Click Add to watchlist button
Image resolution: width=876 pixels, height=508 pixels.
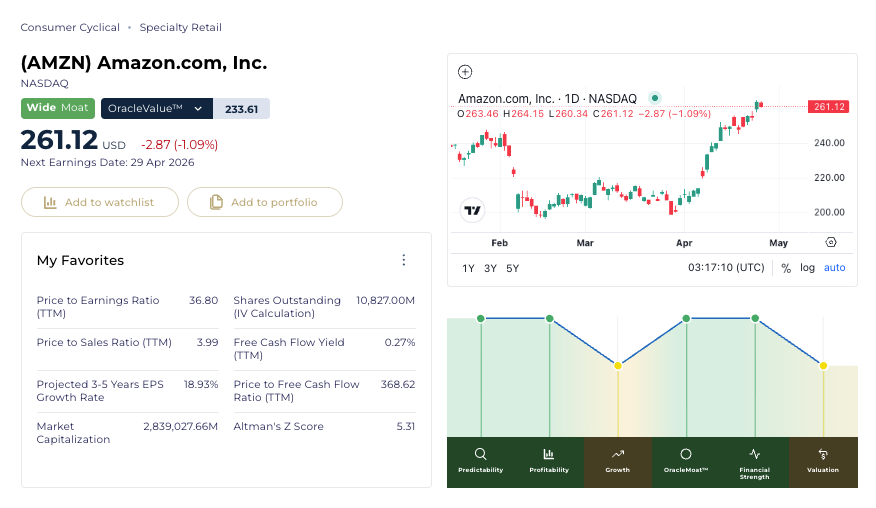pos(99,202)
